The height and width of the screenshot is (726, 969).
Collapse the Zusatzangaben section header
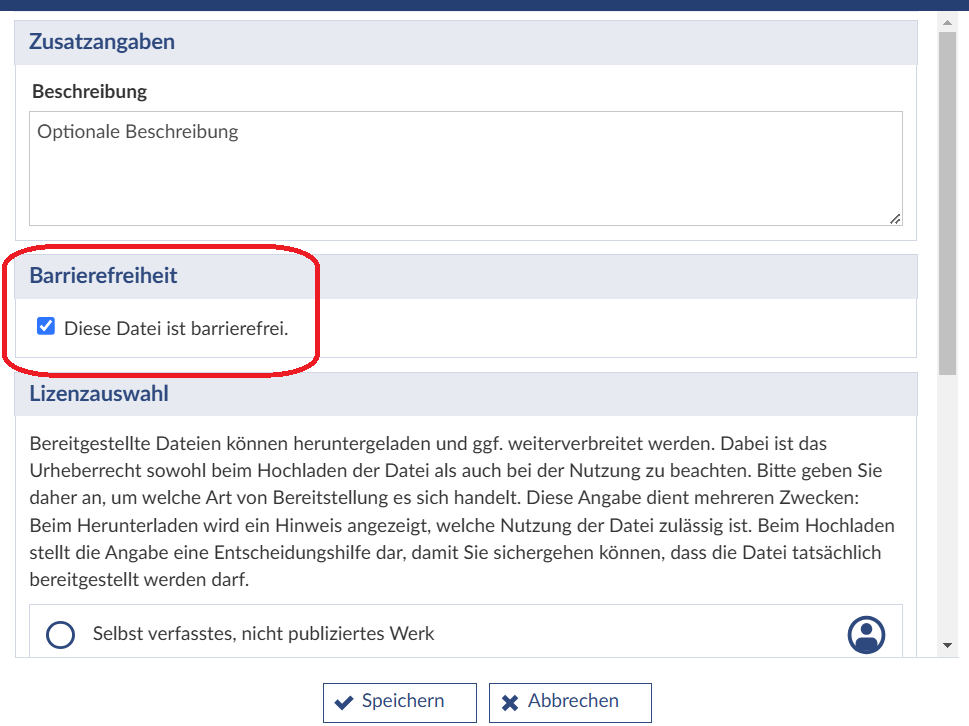(x=104, y=42)
